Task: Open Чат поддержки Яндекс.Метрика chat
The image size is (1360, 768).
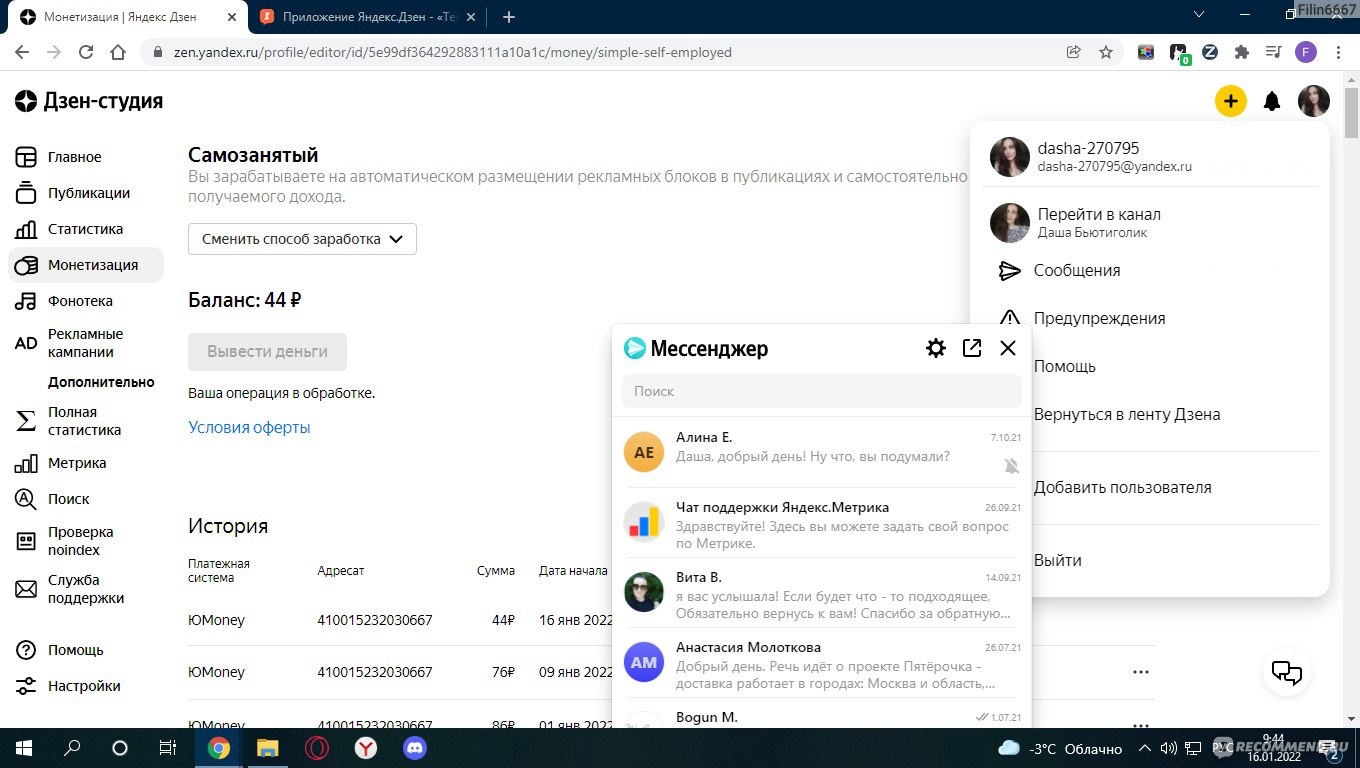Action: [822, 522]
